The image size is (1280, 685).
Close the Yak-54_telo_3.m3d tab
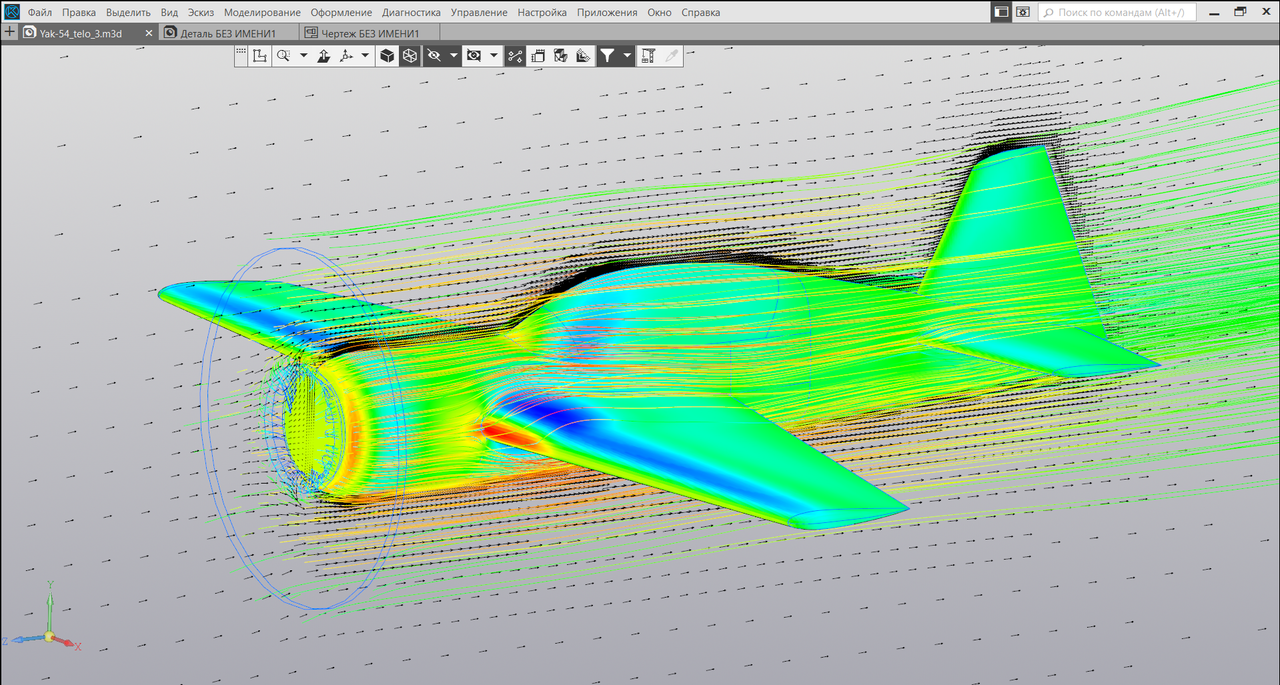point(150,33)
